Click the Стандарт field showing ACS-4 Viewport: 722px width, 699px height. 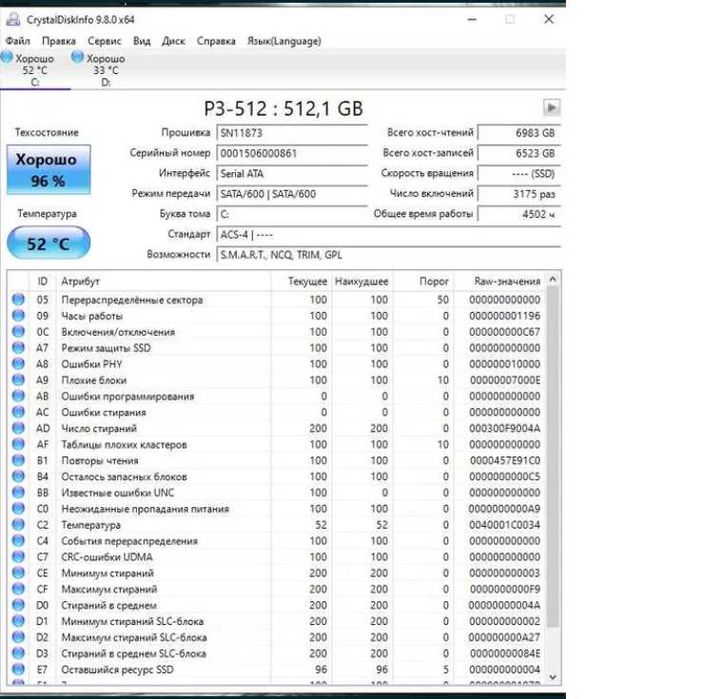(389, 235)
